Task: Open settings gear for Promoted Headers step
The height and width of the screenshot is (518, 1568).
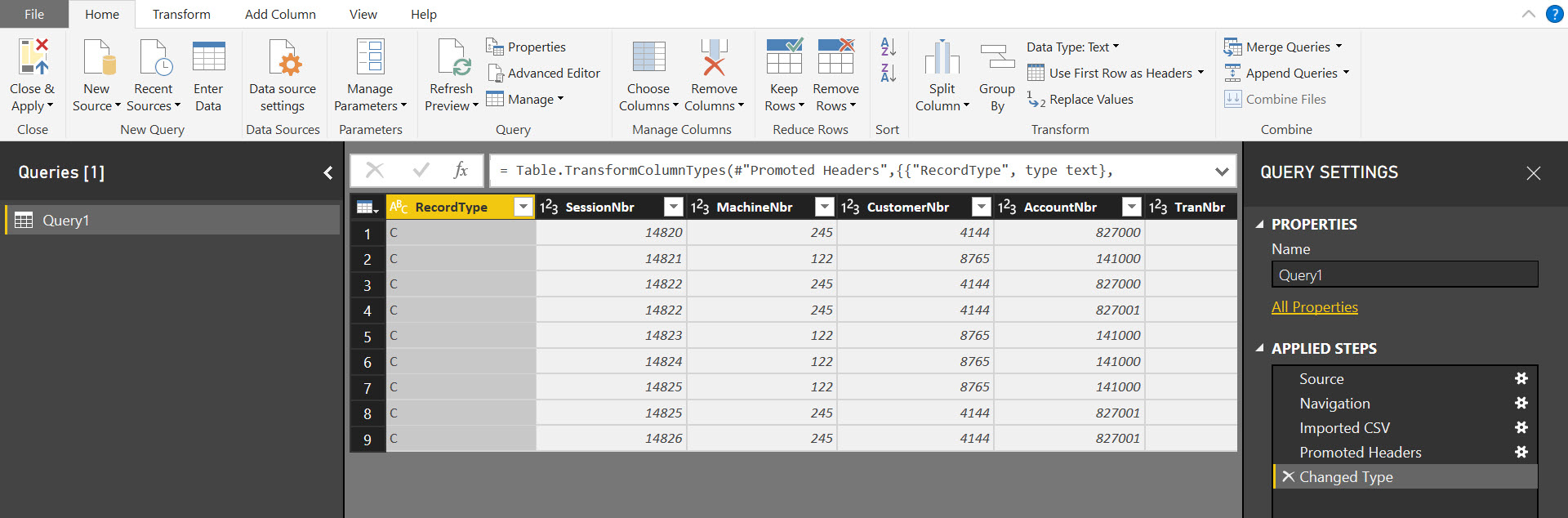Action: pyautogui.click(x=1521, y=452)
